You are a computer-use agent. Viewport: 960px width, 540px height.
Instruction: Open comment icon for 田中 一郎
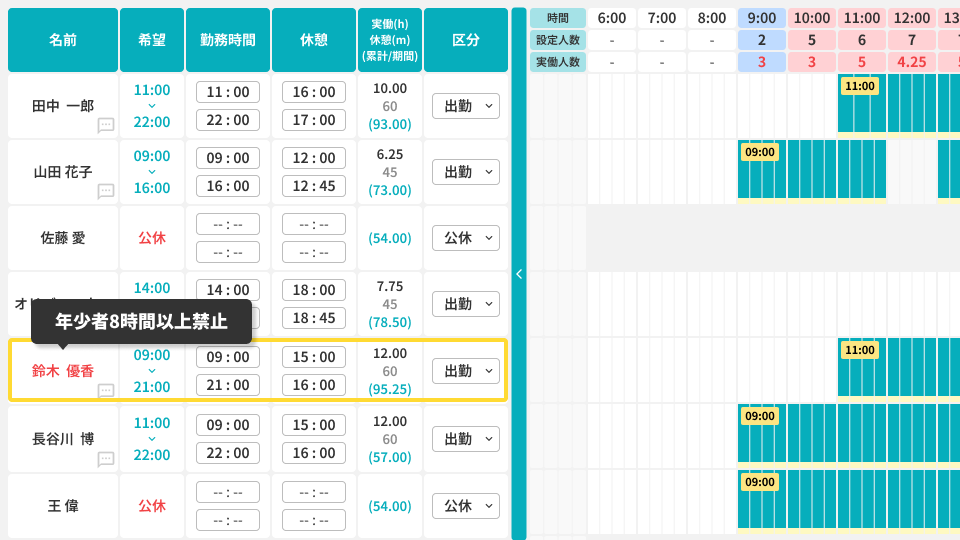pos(106,126)
